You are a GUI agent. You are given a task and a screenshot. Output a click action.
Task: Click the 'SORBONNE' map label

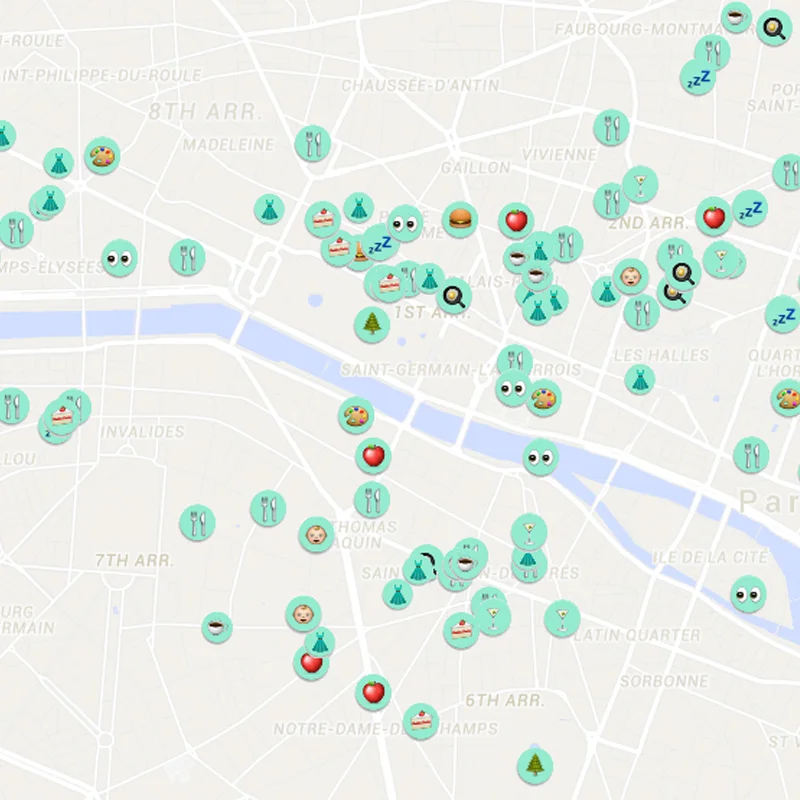click(664, 681)
